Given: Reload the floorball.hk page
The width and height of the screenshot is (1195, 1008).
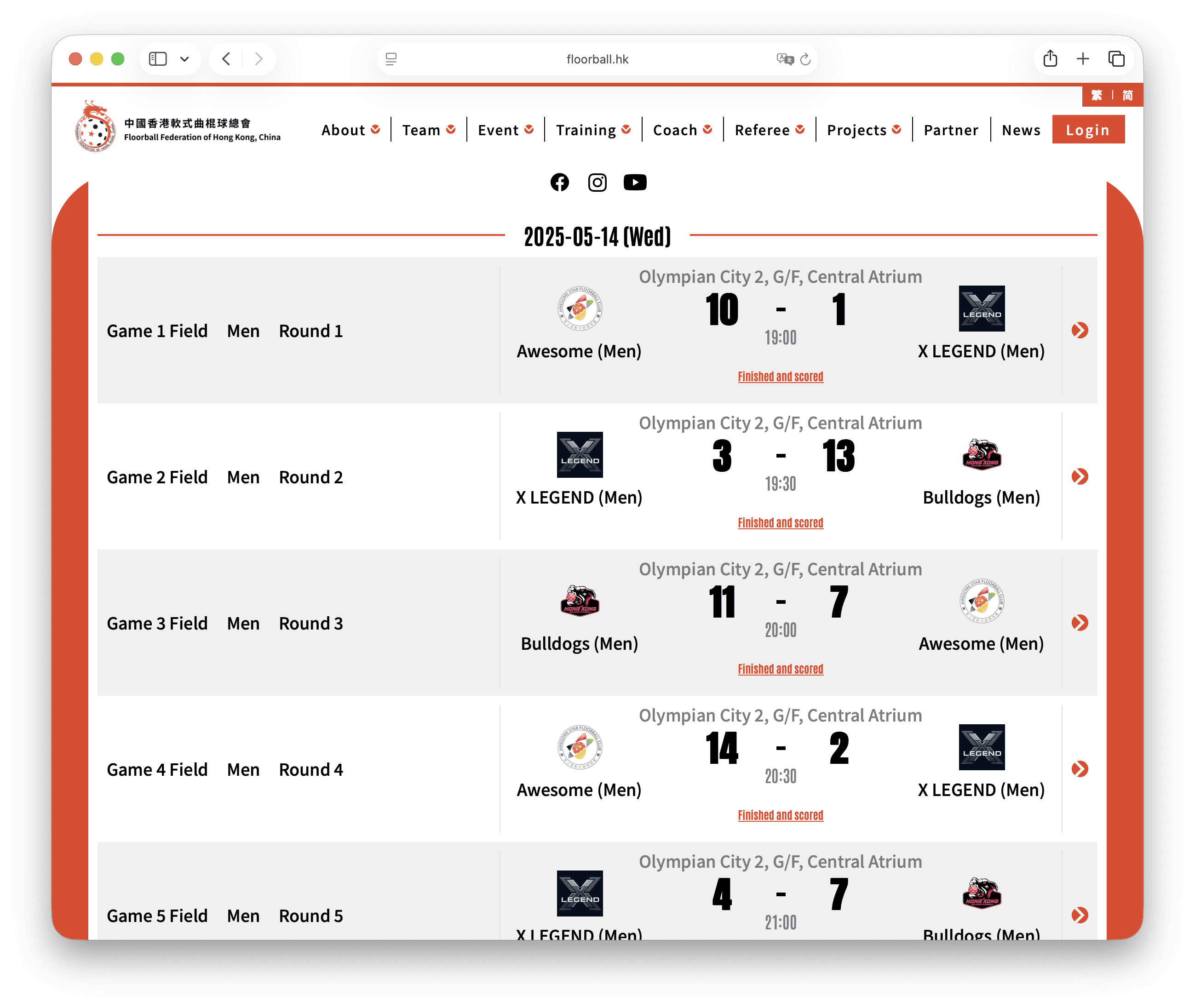Looking at the screenshot, I should 806,59.
